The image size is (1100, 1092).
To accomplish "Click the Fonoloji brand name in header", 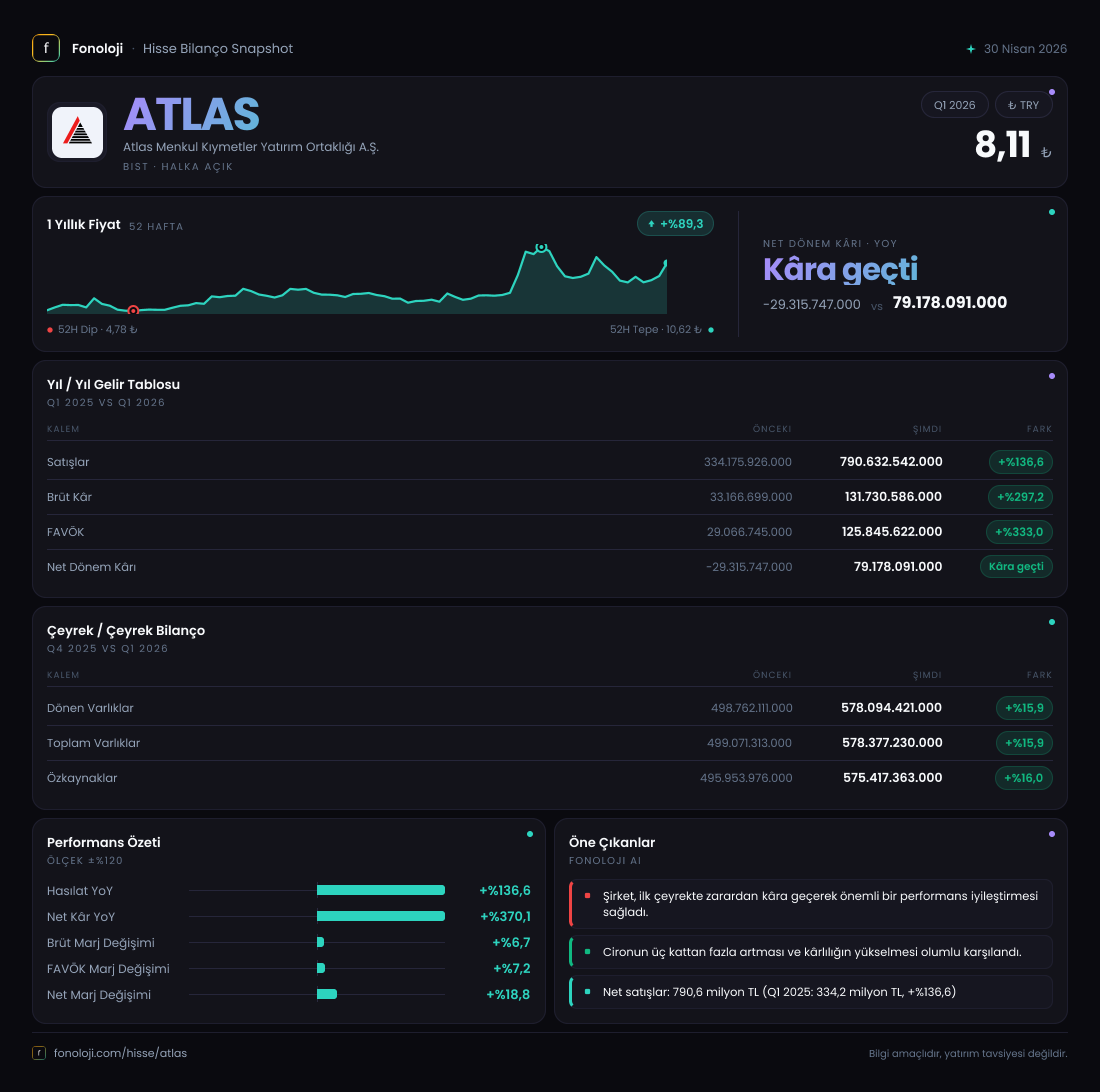I will coord(97,48).
